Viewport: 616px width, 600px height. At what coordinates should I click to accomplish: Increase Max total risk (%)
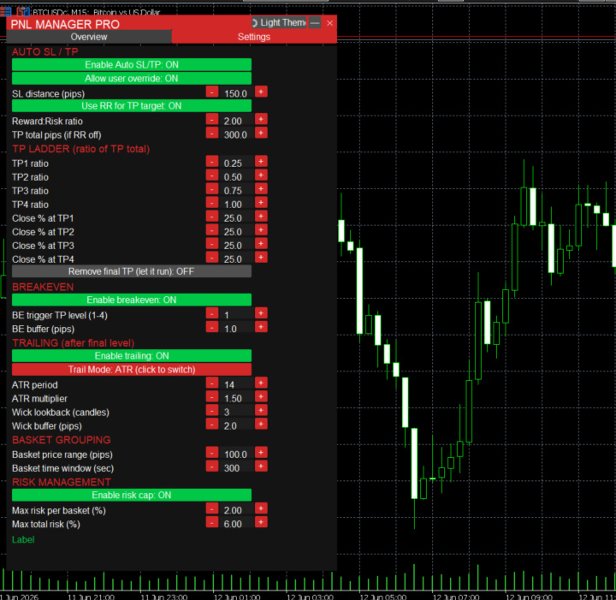click(261, 522)
